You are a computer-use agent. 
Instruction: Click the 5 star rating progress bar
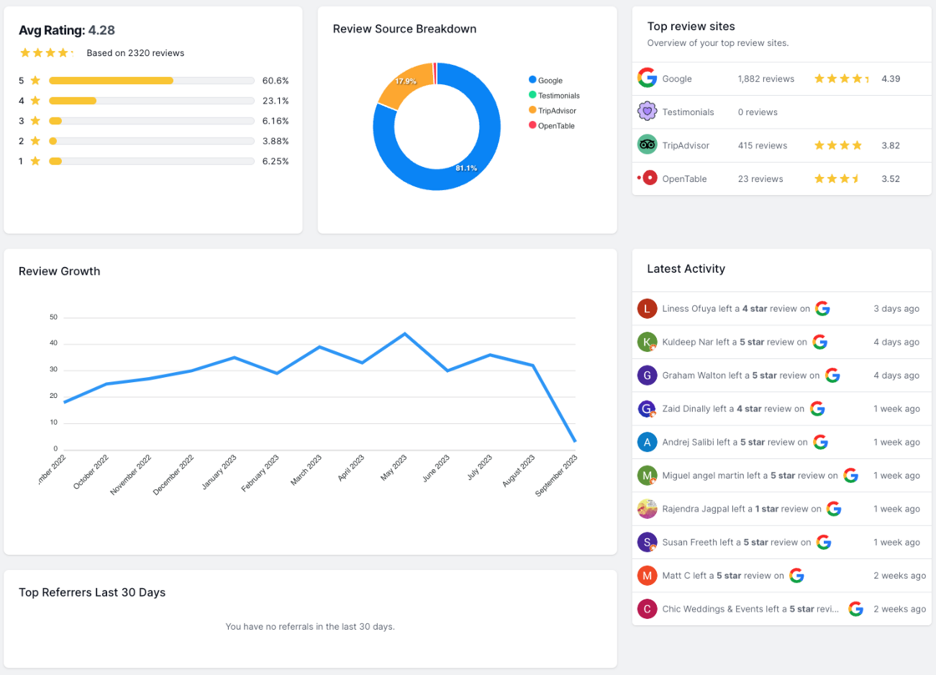151,81
